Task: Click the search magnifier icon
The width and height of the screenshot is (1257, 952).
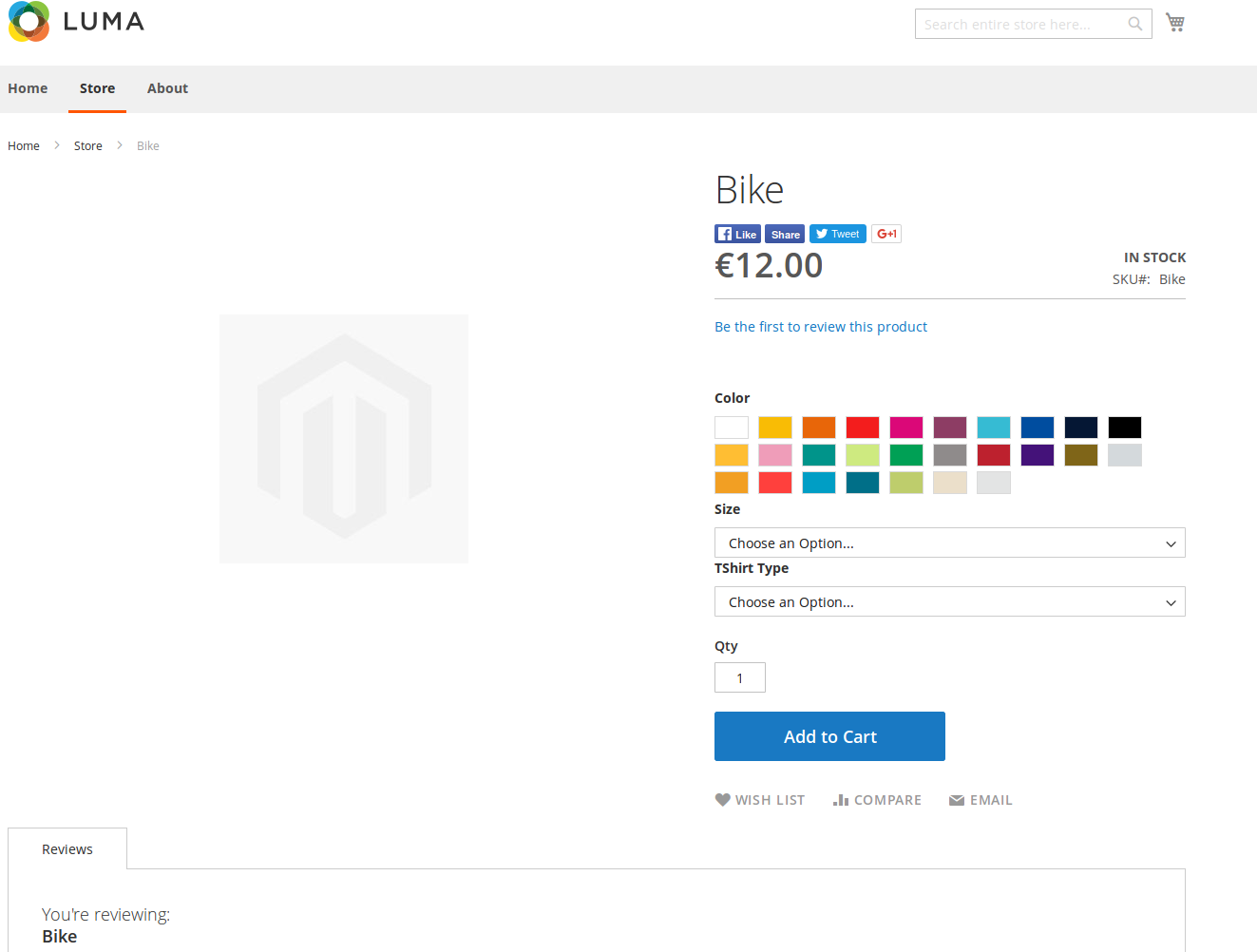Action: click(x=1134, y=24)
